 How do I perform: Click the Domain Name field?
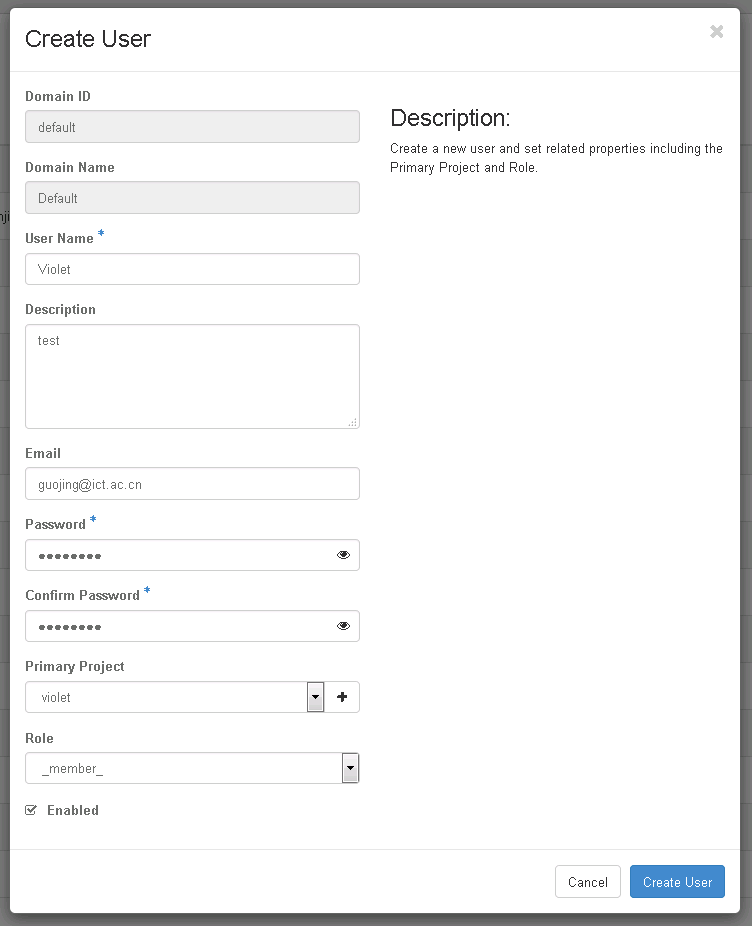pos(193,197)
